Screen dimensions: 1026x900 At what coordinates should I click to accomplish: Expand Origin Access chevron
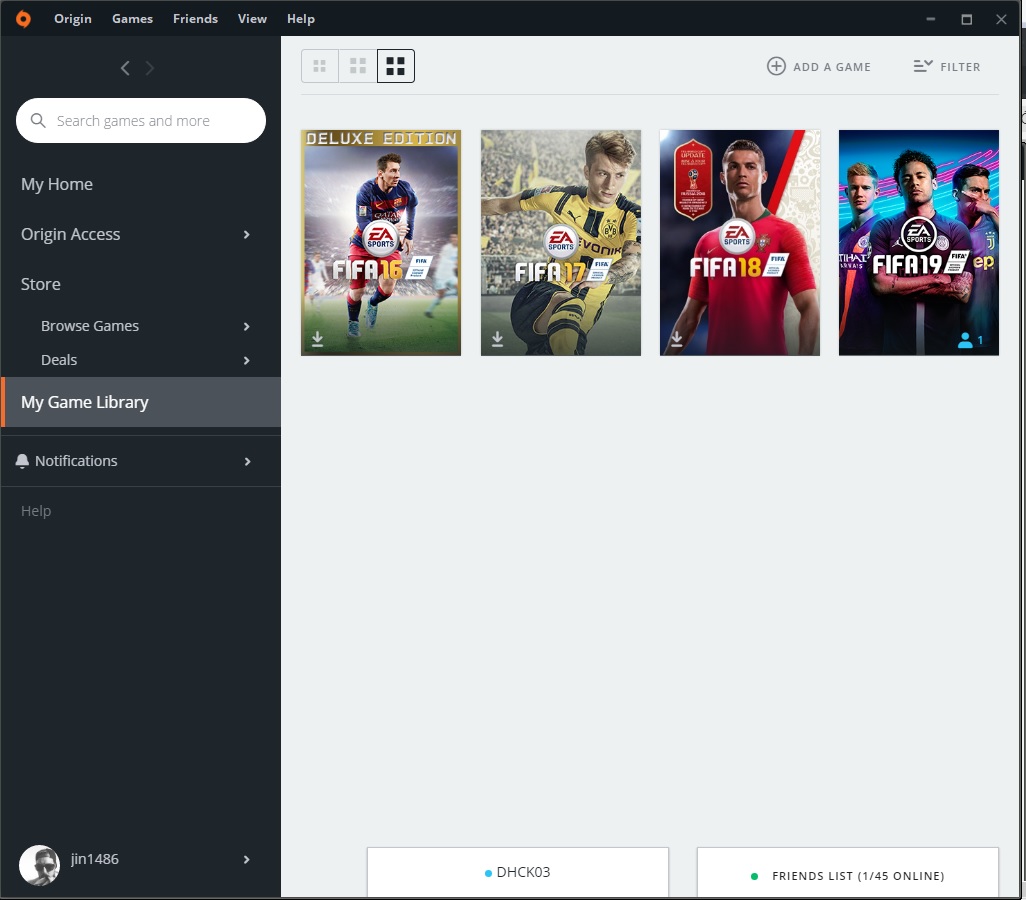point(247,234)
